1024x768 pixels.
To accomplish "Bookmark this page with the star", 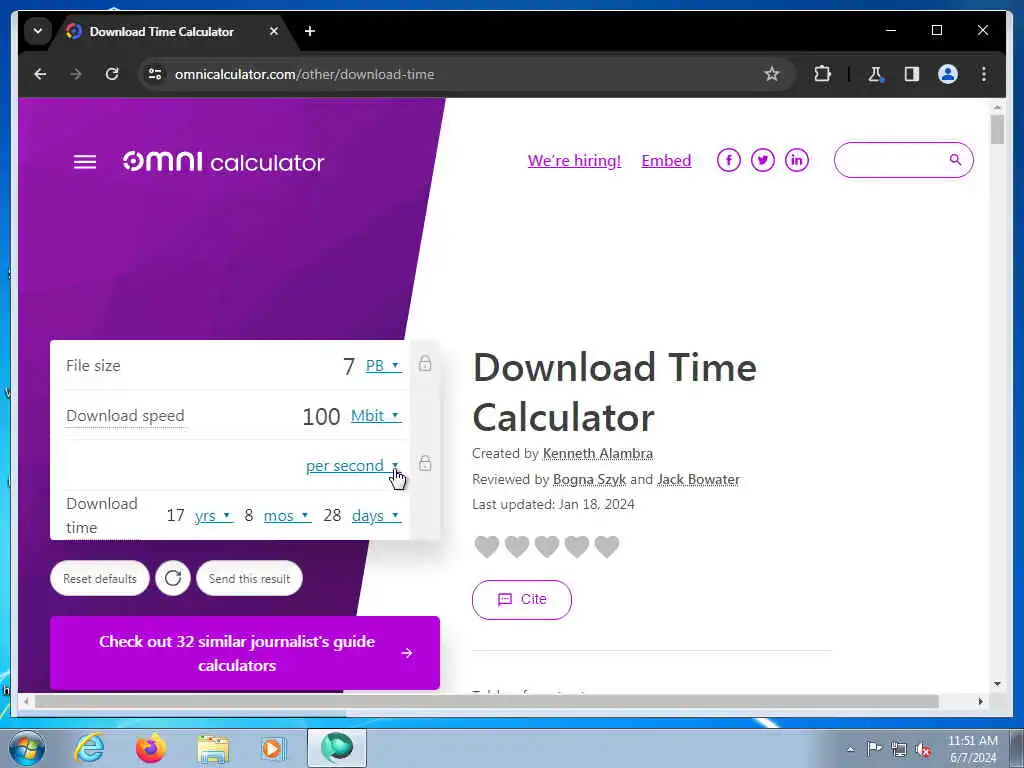I will (x=772, y=74).
